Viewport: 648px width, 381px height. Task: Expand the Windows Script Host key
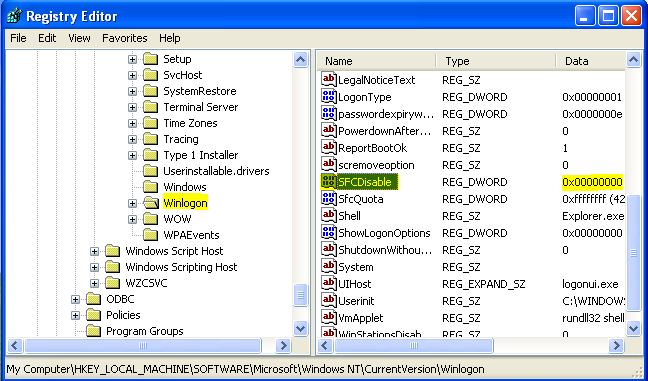click(95, 251)
